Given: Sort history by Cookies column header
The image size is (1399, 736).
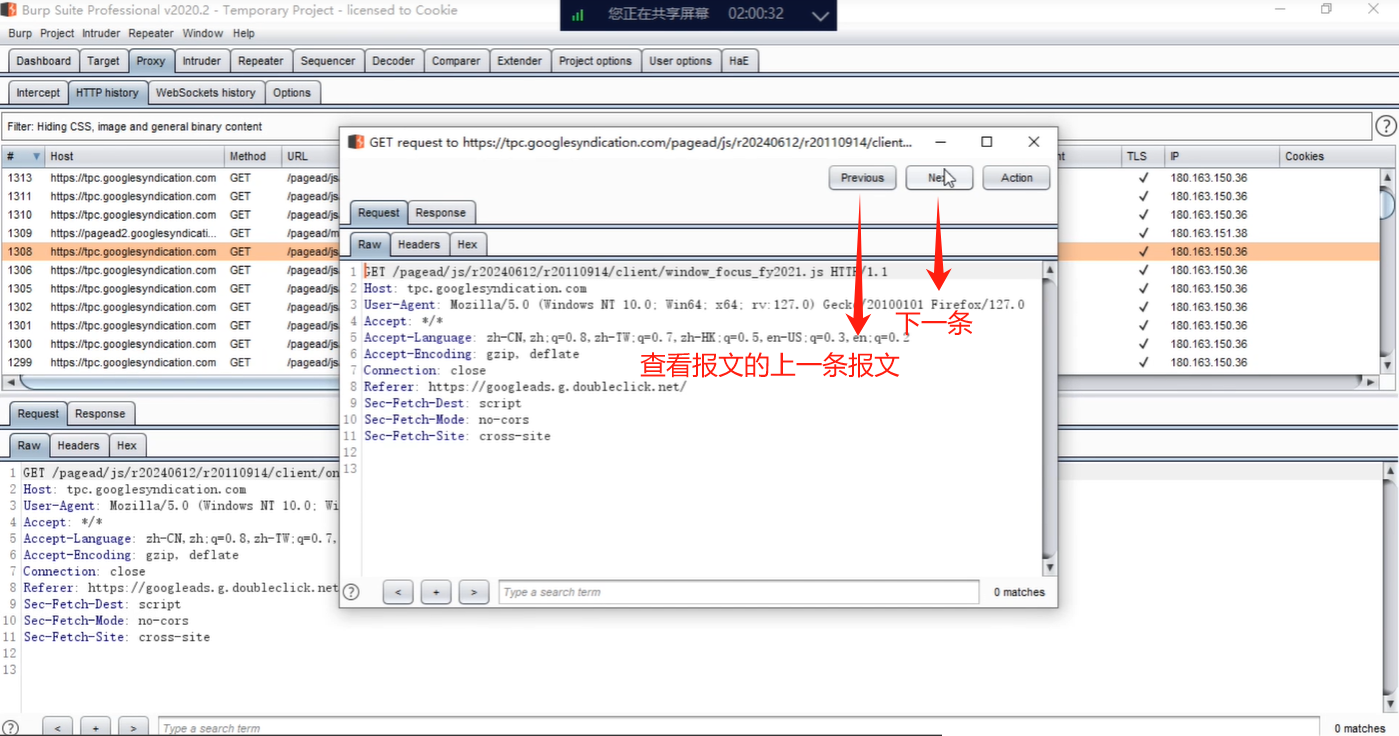Looking at the screenshot, I should (1330, 156).
